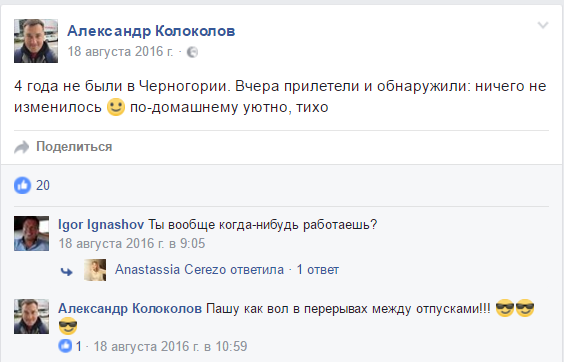Click the Поделиться share link
Image resolution: width=564 pixels, height=362 pixels.
(x=74, y=146)
